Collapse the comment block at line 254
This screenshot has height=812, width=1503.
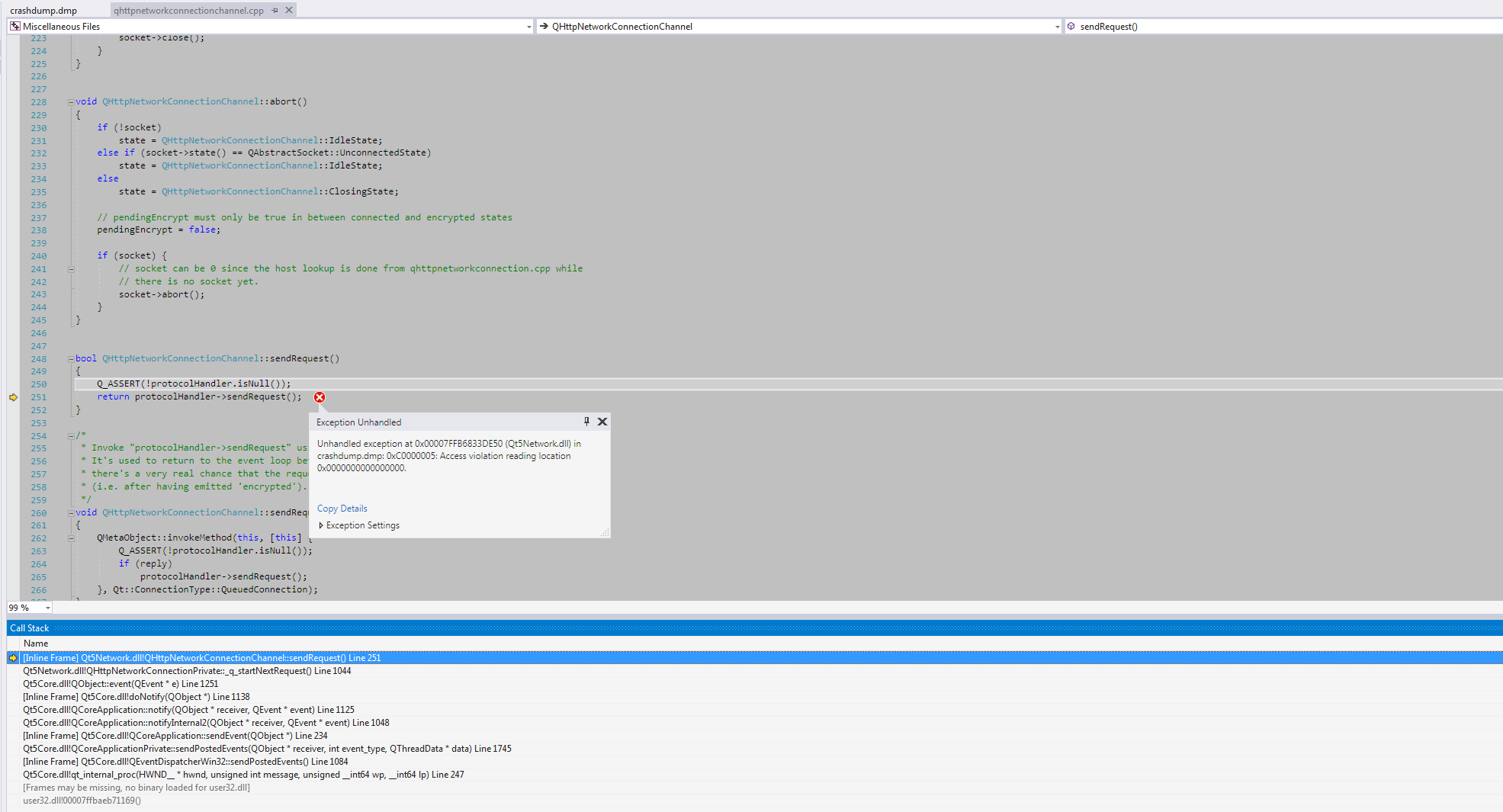point(71,436)
